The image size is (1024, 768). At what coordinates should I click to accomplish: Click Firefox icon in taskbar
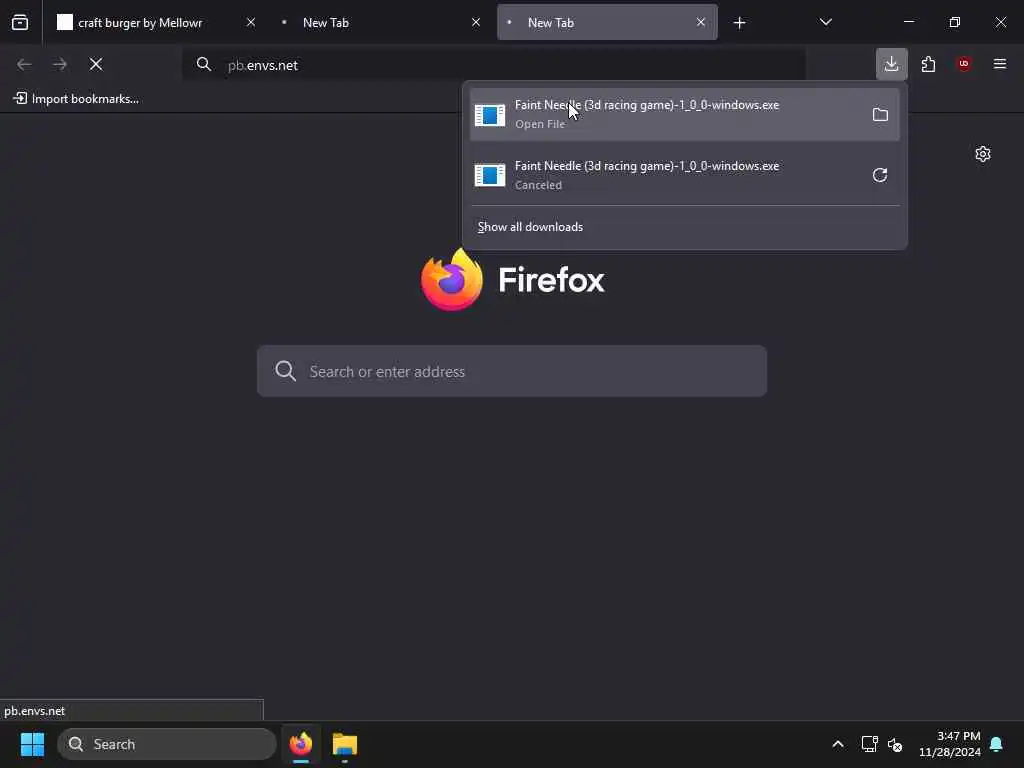click(x=300, y=744)
